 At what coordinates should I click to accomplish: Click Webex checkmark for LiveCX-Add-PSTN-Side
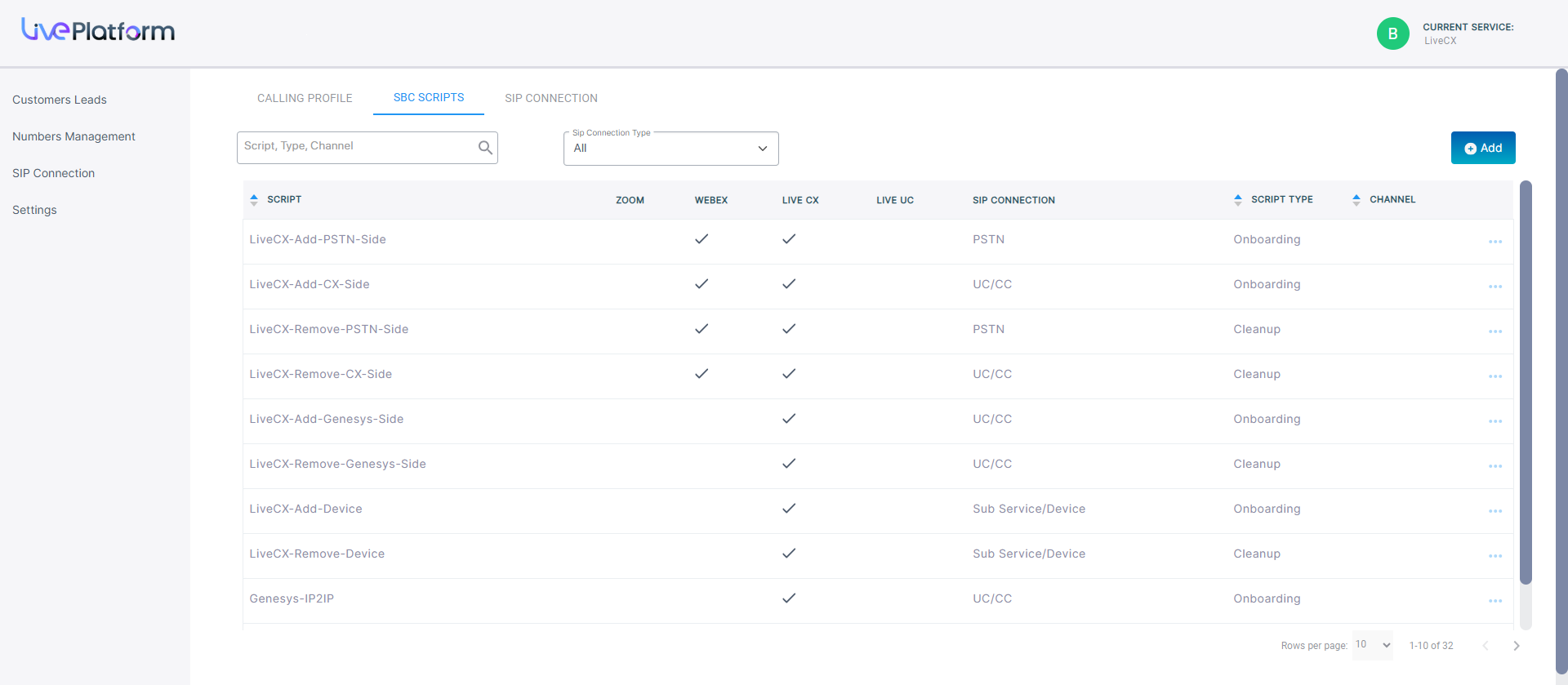click(702, 239)
